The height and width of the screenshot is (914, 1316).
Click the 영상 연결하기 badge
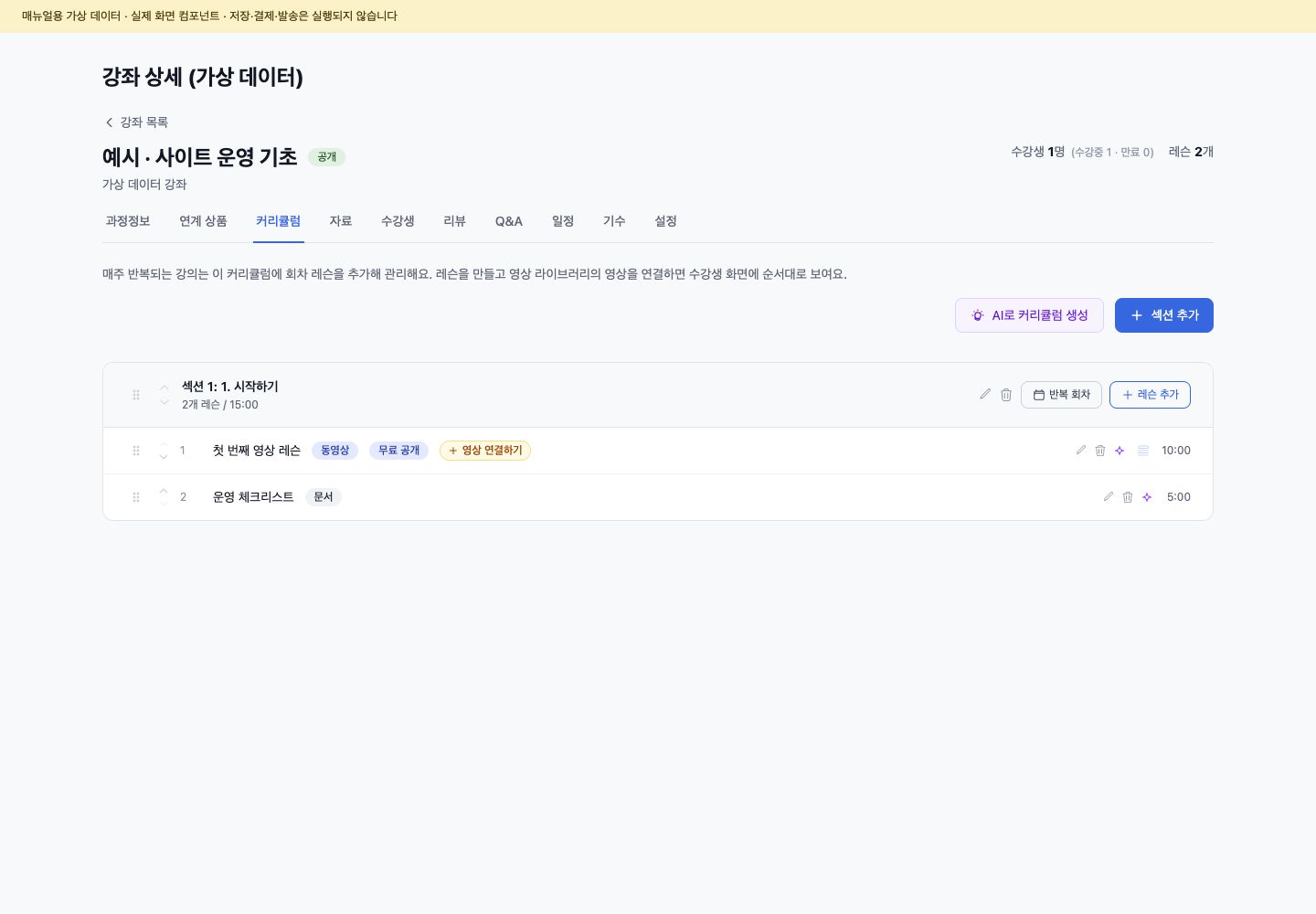[485, 451]
